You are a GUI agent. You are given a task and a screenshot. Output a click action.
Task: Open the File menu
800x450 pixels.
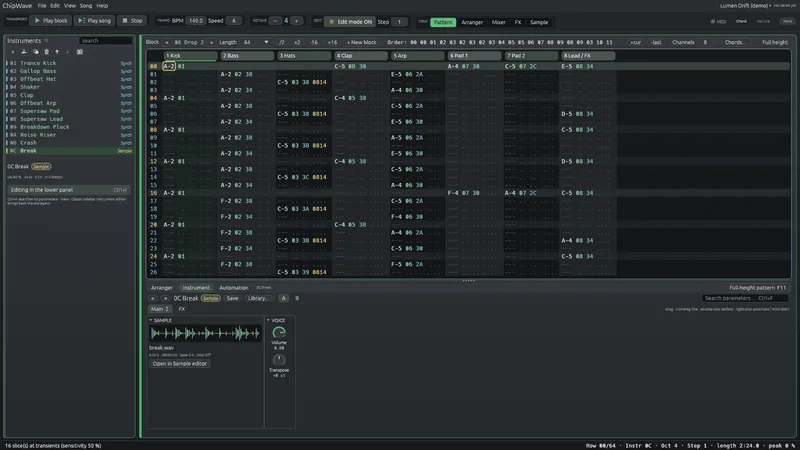click(x=42, y=6)
